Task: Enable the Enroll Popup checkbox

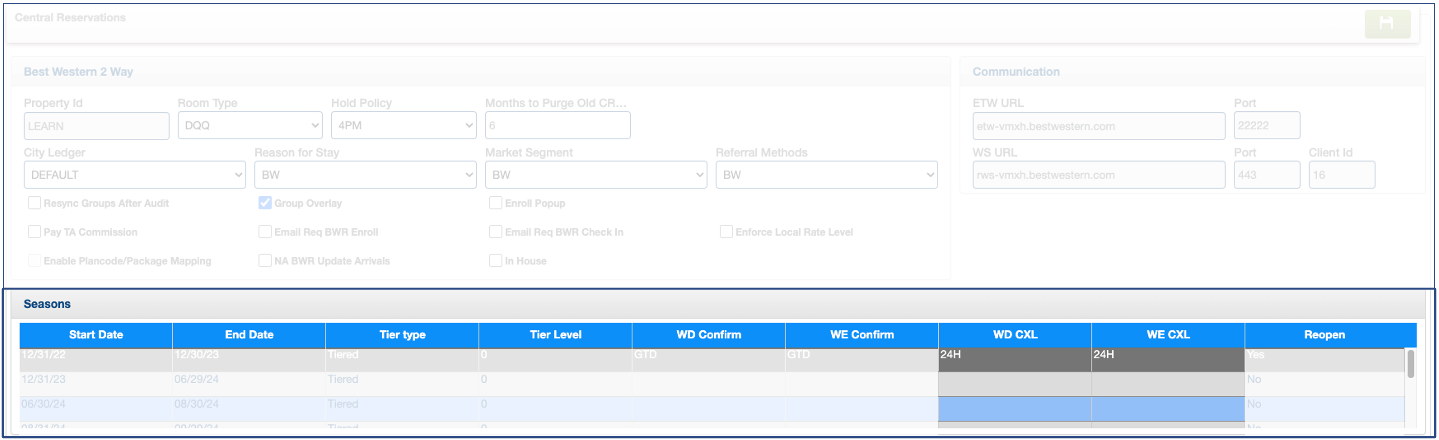Action: coord(496,203)
